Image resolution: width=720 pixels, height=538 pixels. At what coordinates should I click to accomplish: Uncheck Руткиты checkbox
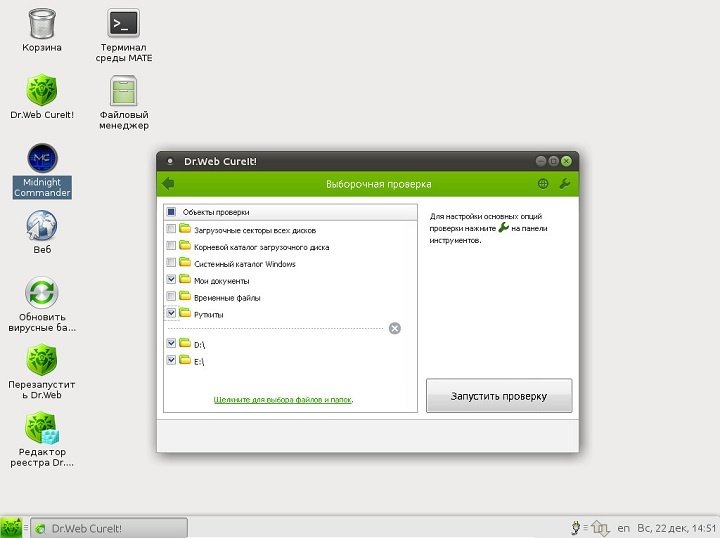(x=171, y=314)
